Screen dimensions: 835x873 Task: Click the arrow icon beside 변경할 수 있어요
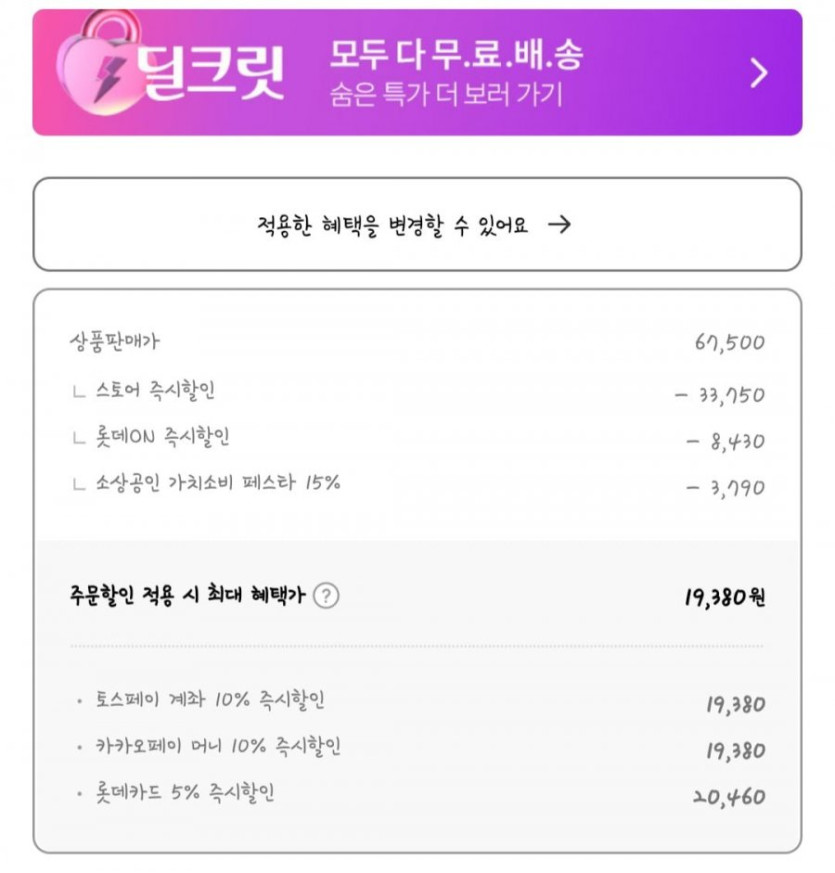coord(560,224)
